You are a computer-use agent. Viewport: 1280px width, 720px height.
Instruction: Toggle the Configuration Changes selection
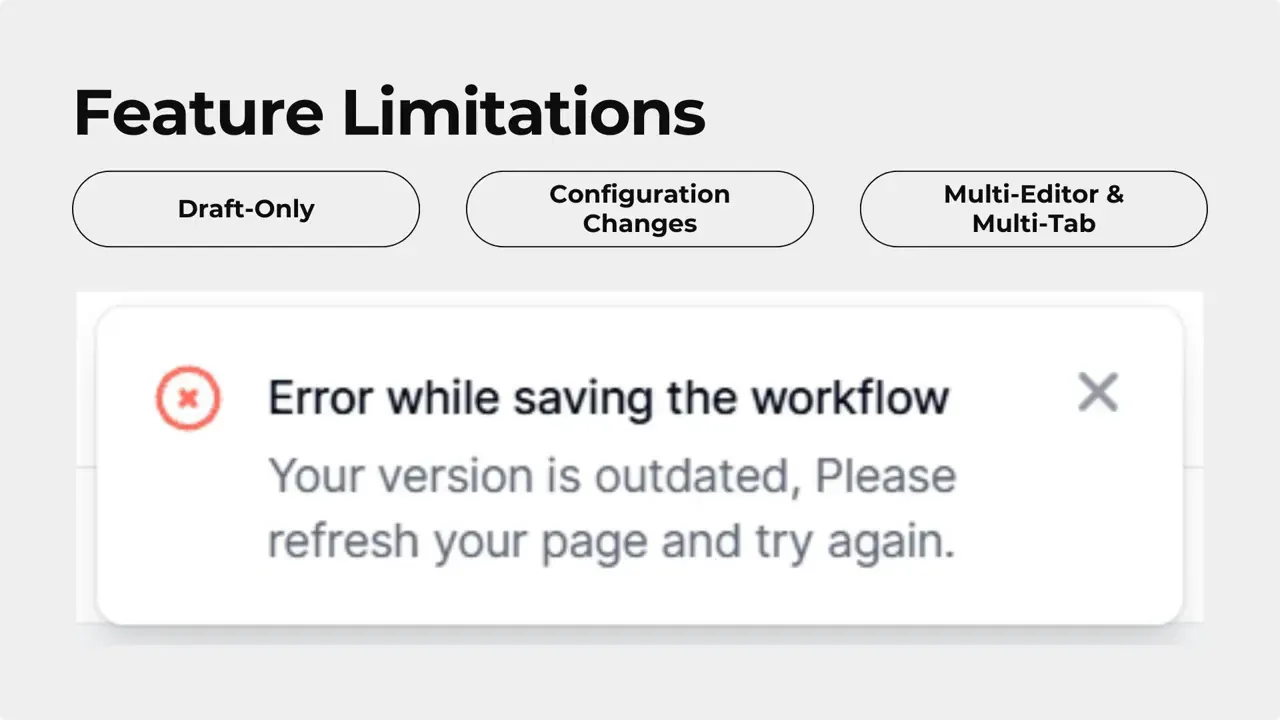click(639, 209)
